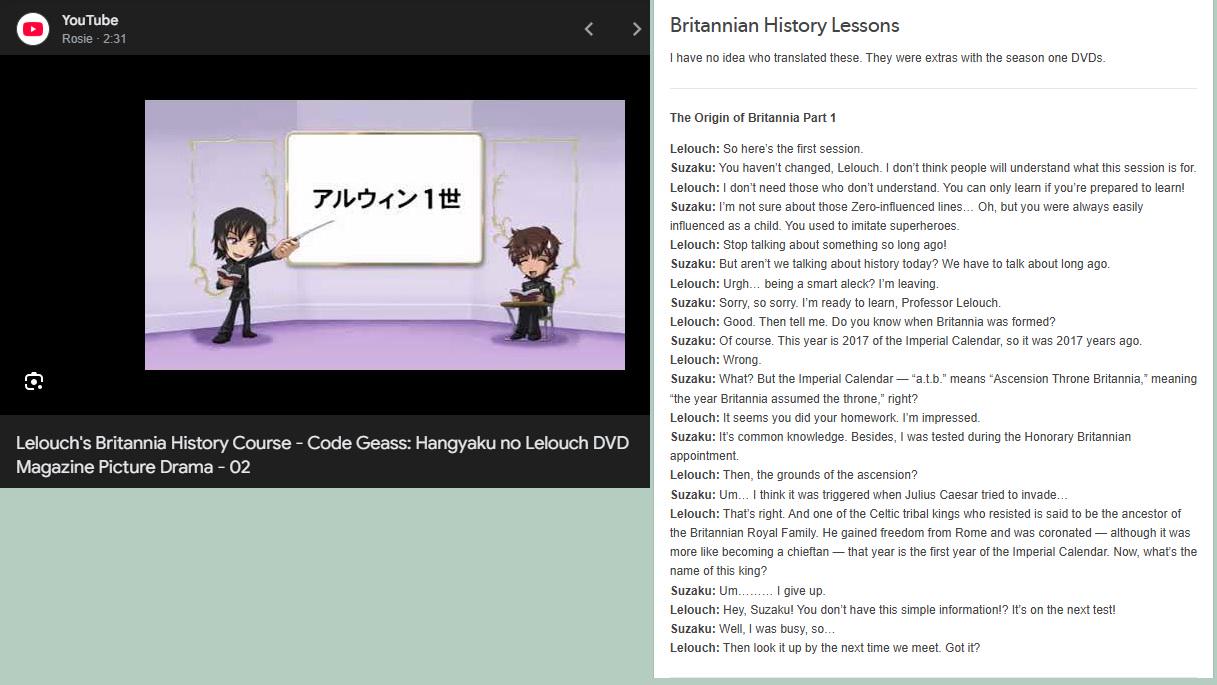The image size is (1217, 685).
Task: Click the single-word line "Wrong."
Action: [741, 360]
